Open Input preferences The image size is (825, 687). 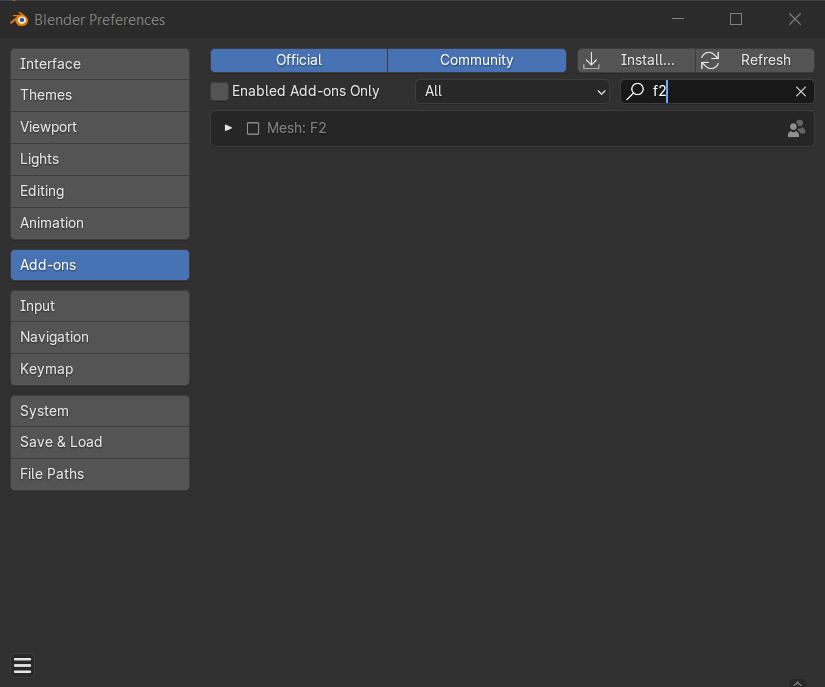coord(100,306)
